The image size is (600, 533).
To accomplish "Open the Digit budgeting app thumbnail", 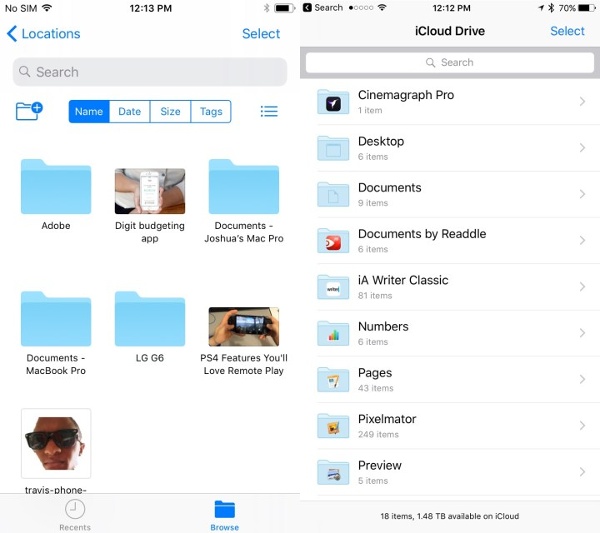I will pyautogui.click(x=150, y=191).
